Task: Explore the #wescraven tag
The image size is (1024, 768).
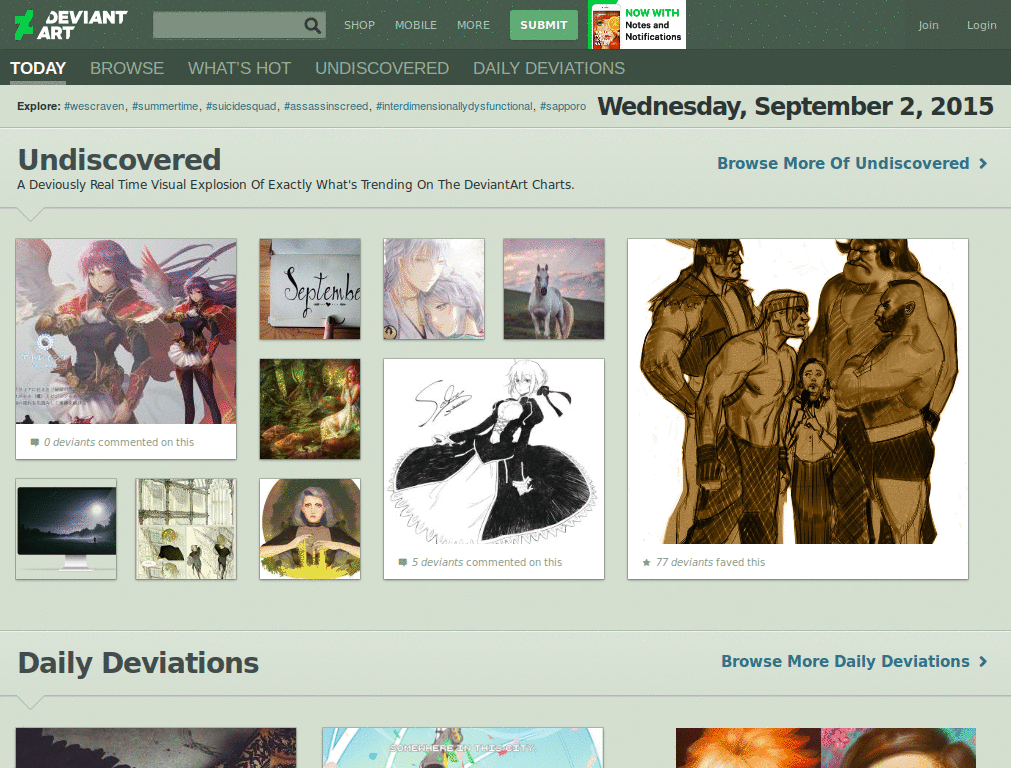Action: coord(94,106)
